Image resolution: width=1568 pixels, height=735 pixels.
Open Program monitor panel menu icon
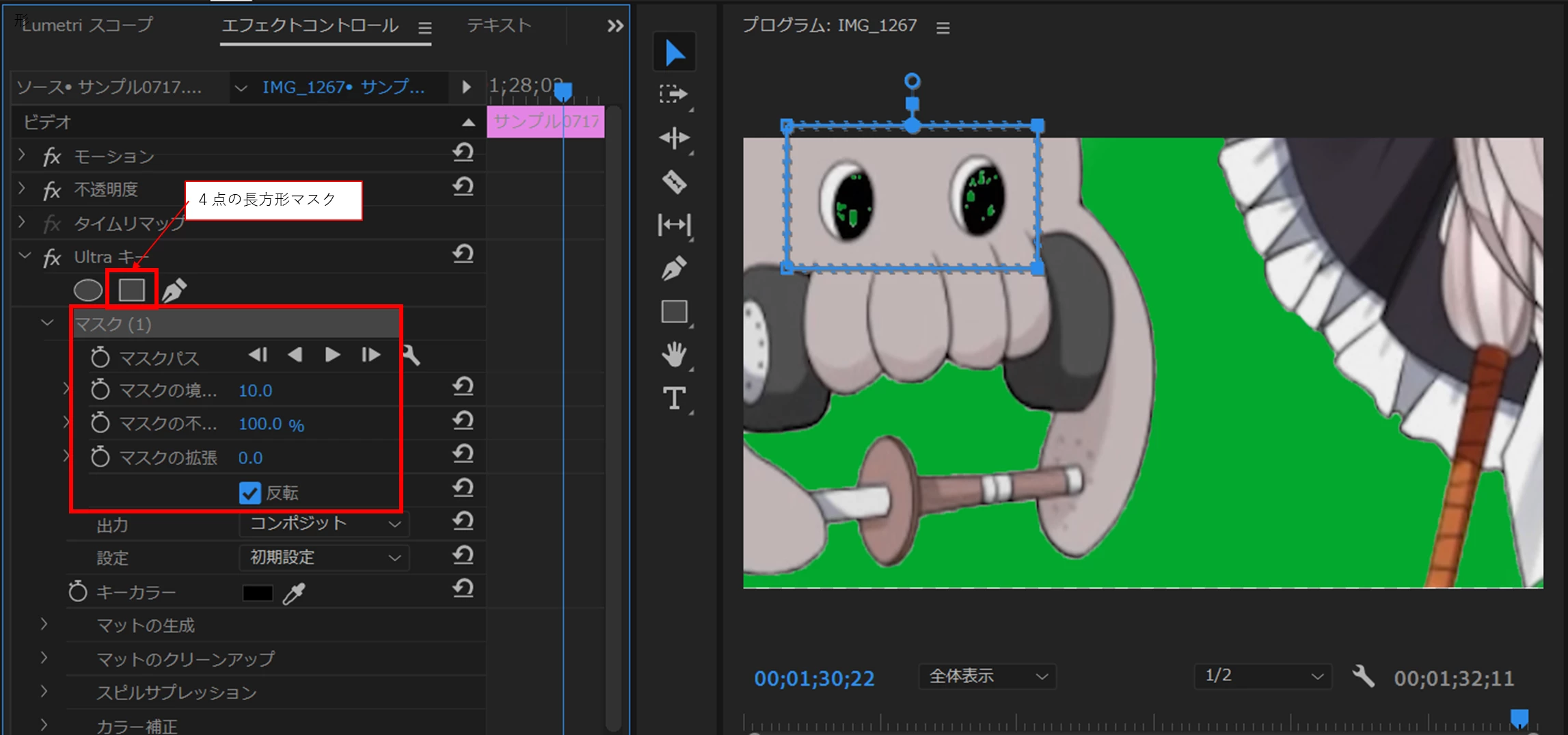tap(943, 28)
